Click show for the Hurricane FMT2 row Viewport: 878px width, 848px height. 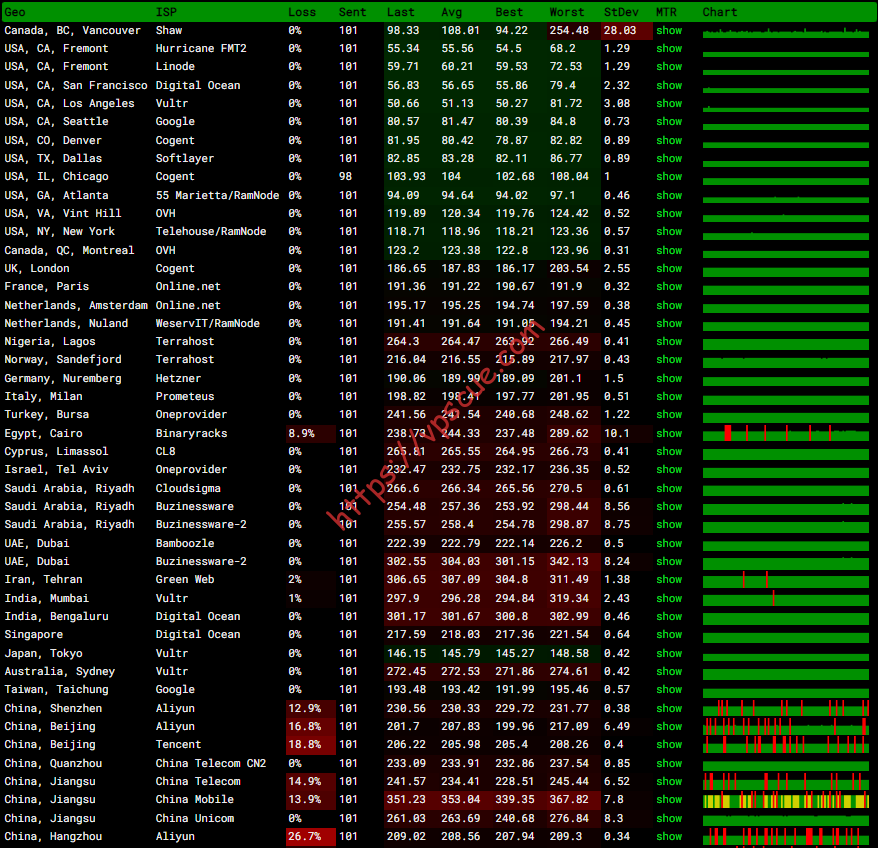(x=669, y=48)
